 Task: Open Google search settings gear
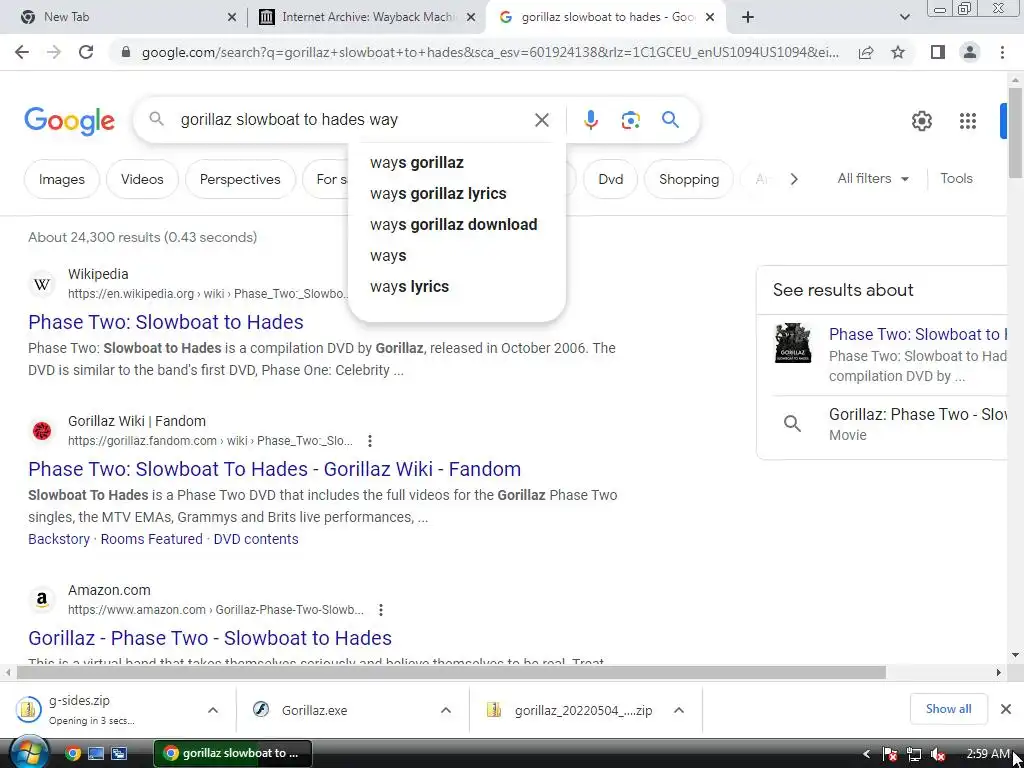point(921,121)
